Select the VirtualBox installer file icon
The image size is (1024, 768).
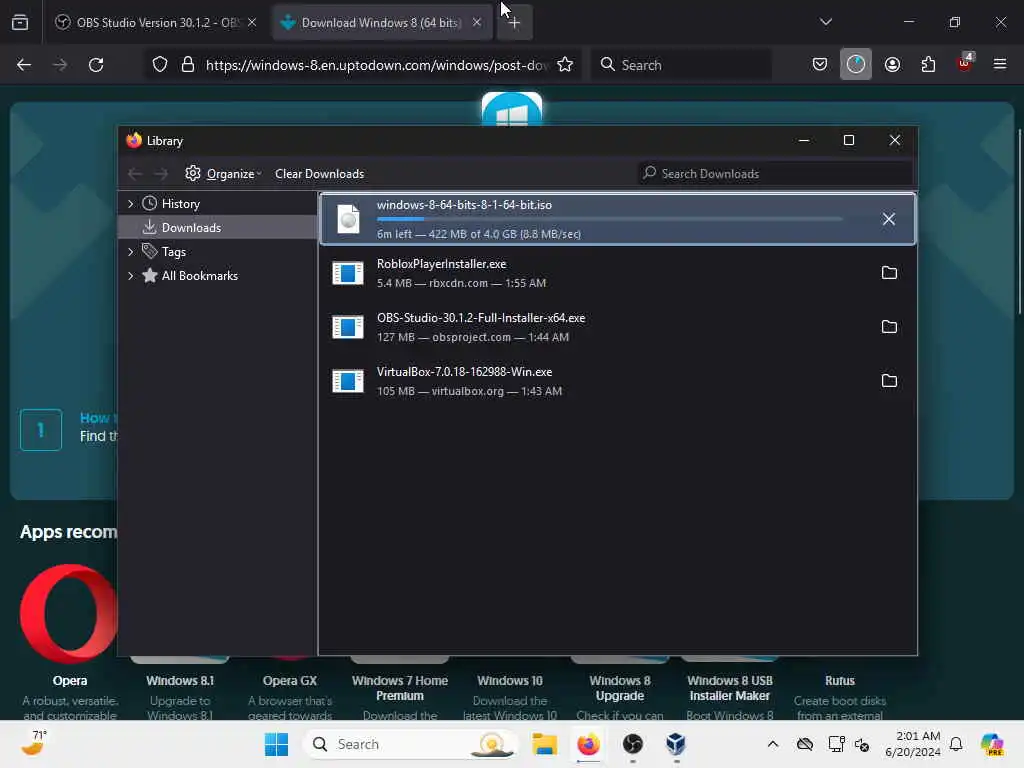click(347, 381)
